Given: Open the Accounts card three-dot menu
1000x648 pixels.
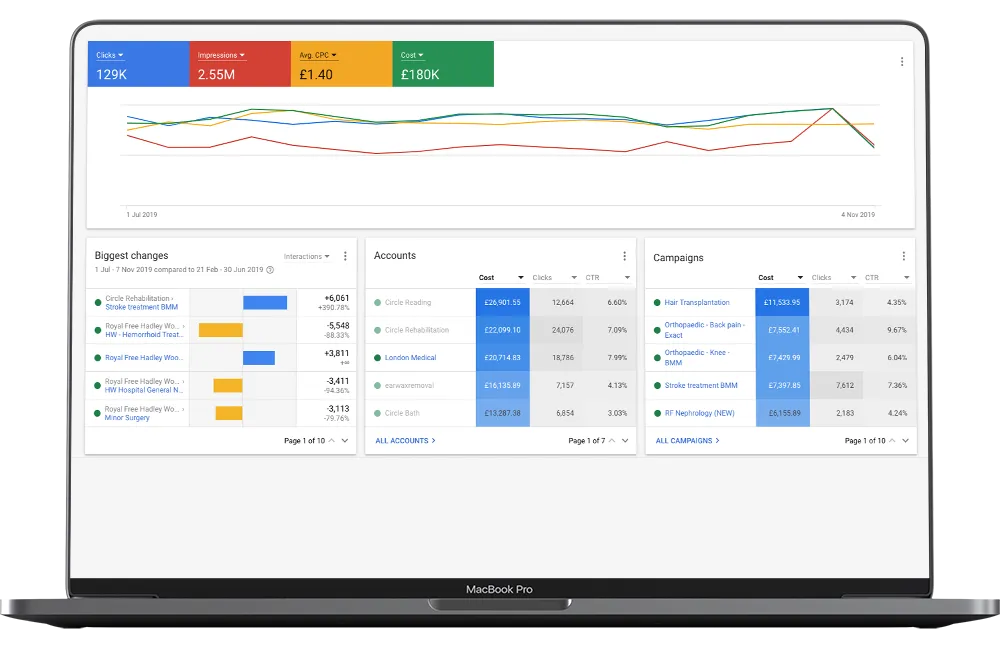Looking at the screenshot, I should click(x=624, y=256).
